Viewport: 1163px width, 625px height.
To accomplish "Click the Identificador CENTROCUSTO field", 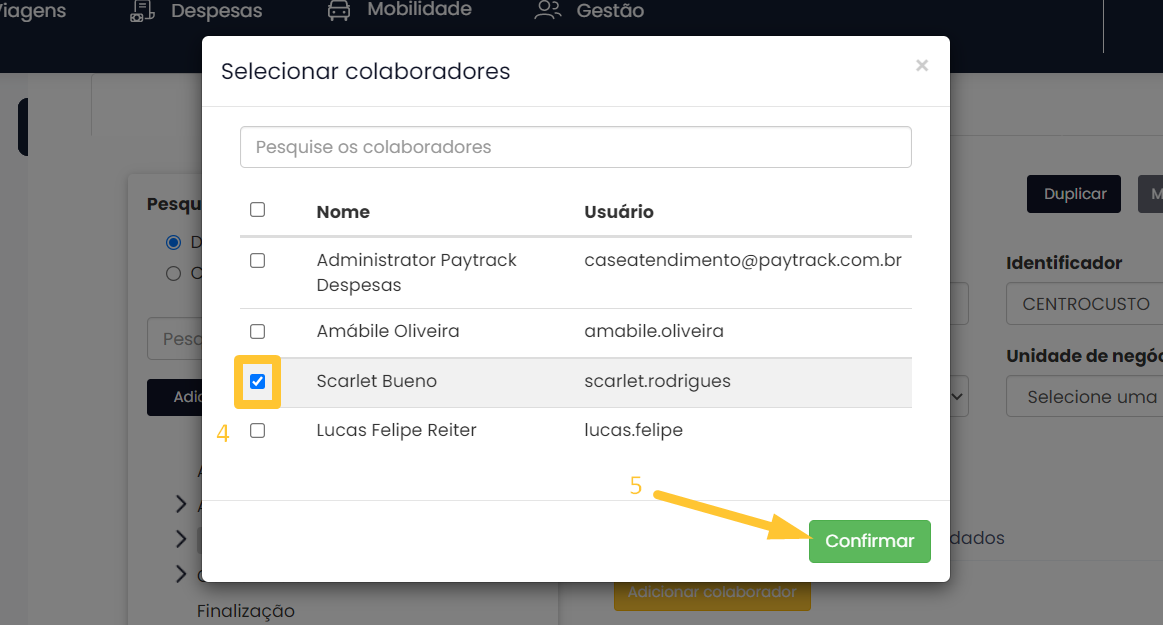I will tap(1084, 304).
